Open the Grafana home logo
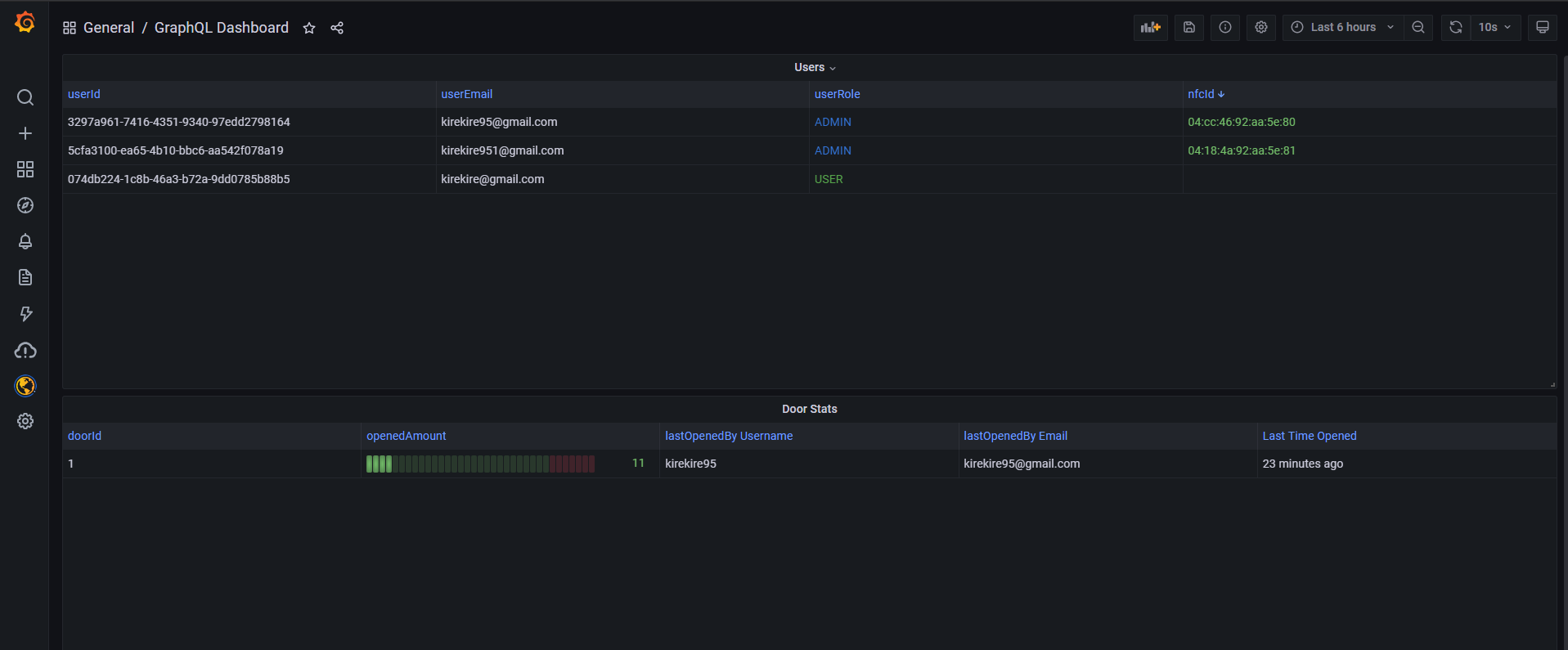1568x650 pixels. tap(25, 23)
